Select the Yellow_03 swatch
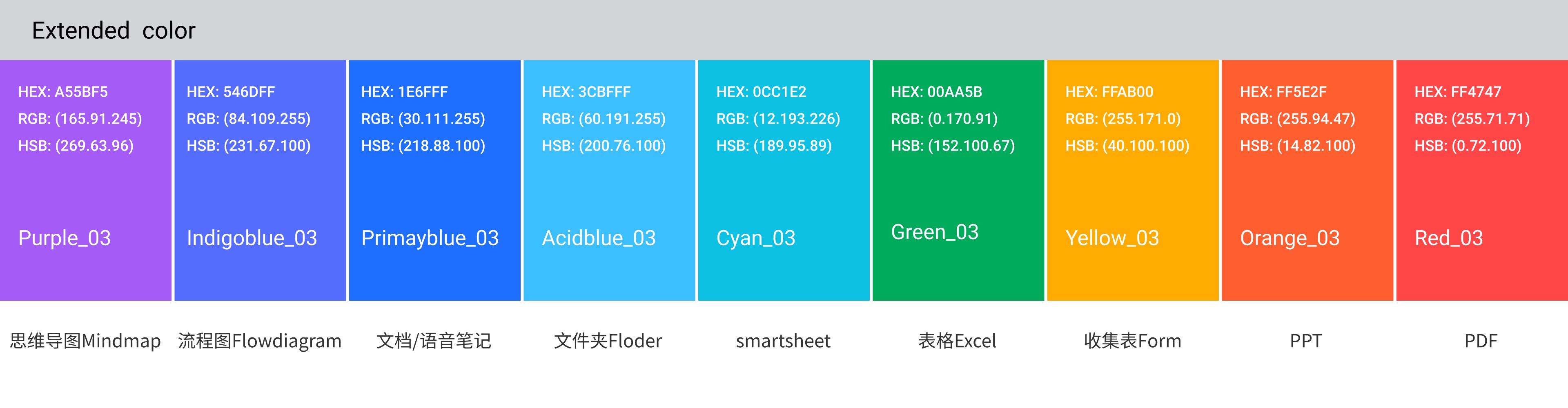The width and height of the screenshot is (1568, 408). [1133, 180]
